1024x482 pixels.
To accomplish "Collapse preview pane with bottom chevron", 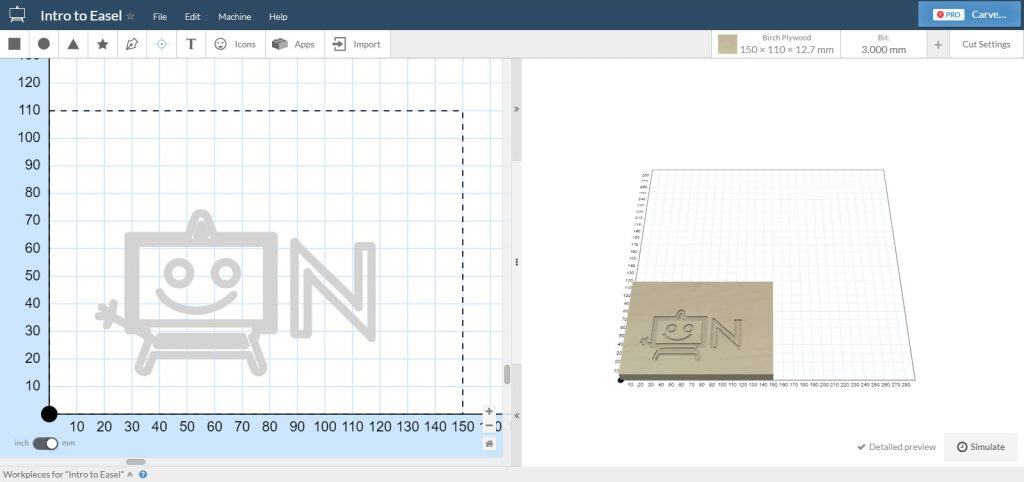I will [517, 415].
